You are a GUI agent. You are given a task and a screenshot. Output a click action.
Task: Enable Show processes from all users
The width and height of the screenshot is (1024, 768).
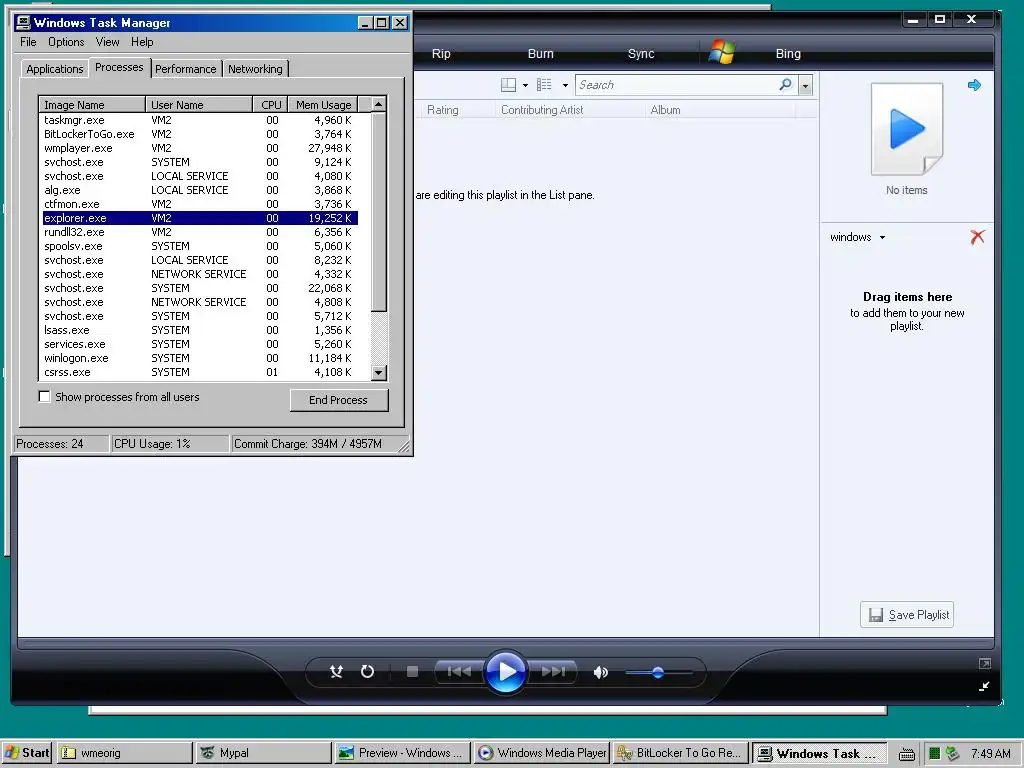[x=44, y=396]
